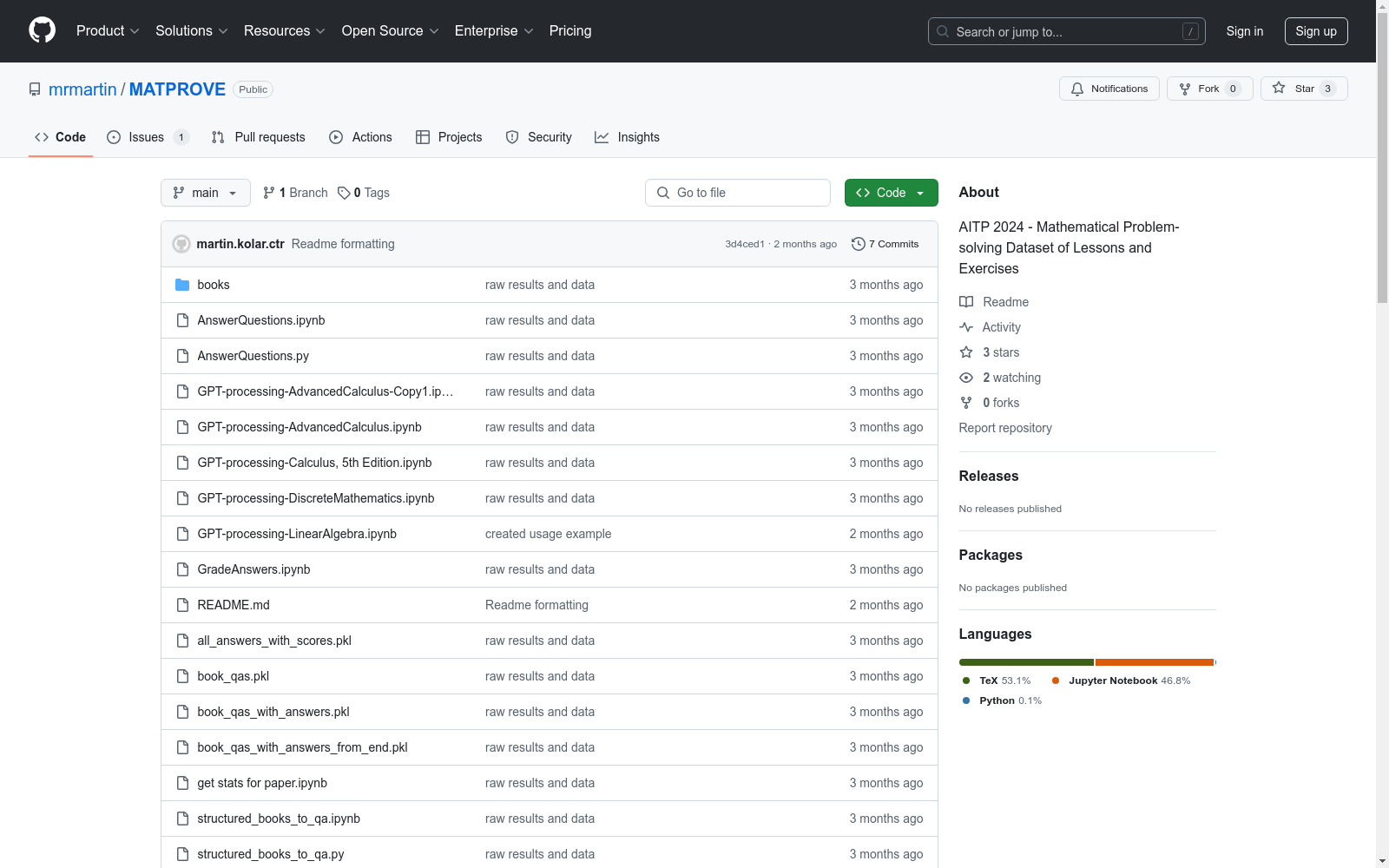Click the Sign up button
This screenshot has width=1389, height=868.
pos(1316,31)
